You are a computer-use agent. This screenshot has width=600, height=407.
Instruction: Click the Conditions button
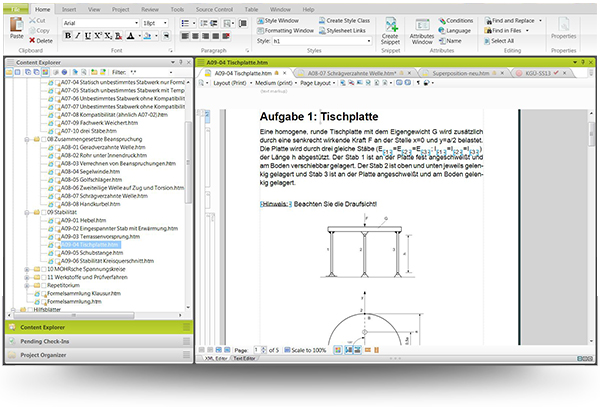(x=456, y=21)
